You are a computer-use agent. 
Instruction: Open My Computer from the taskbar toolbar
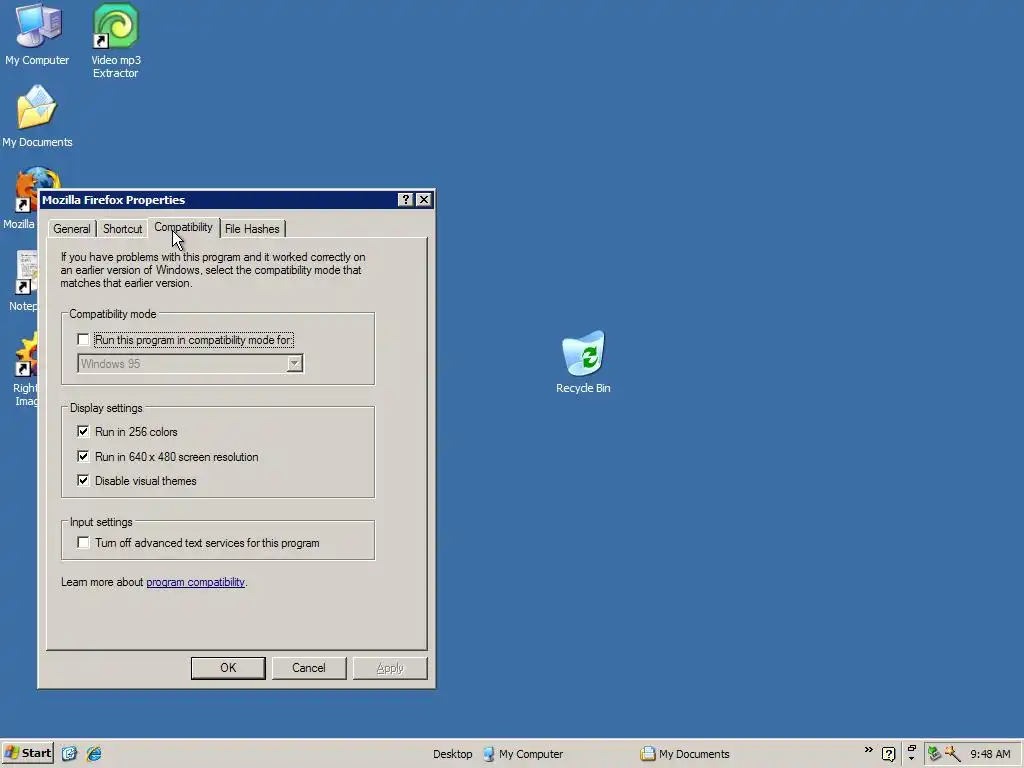tap(523, 754)
